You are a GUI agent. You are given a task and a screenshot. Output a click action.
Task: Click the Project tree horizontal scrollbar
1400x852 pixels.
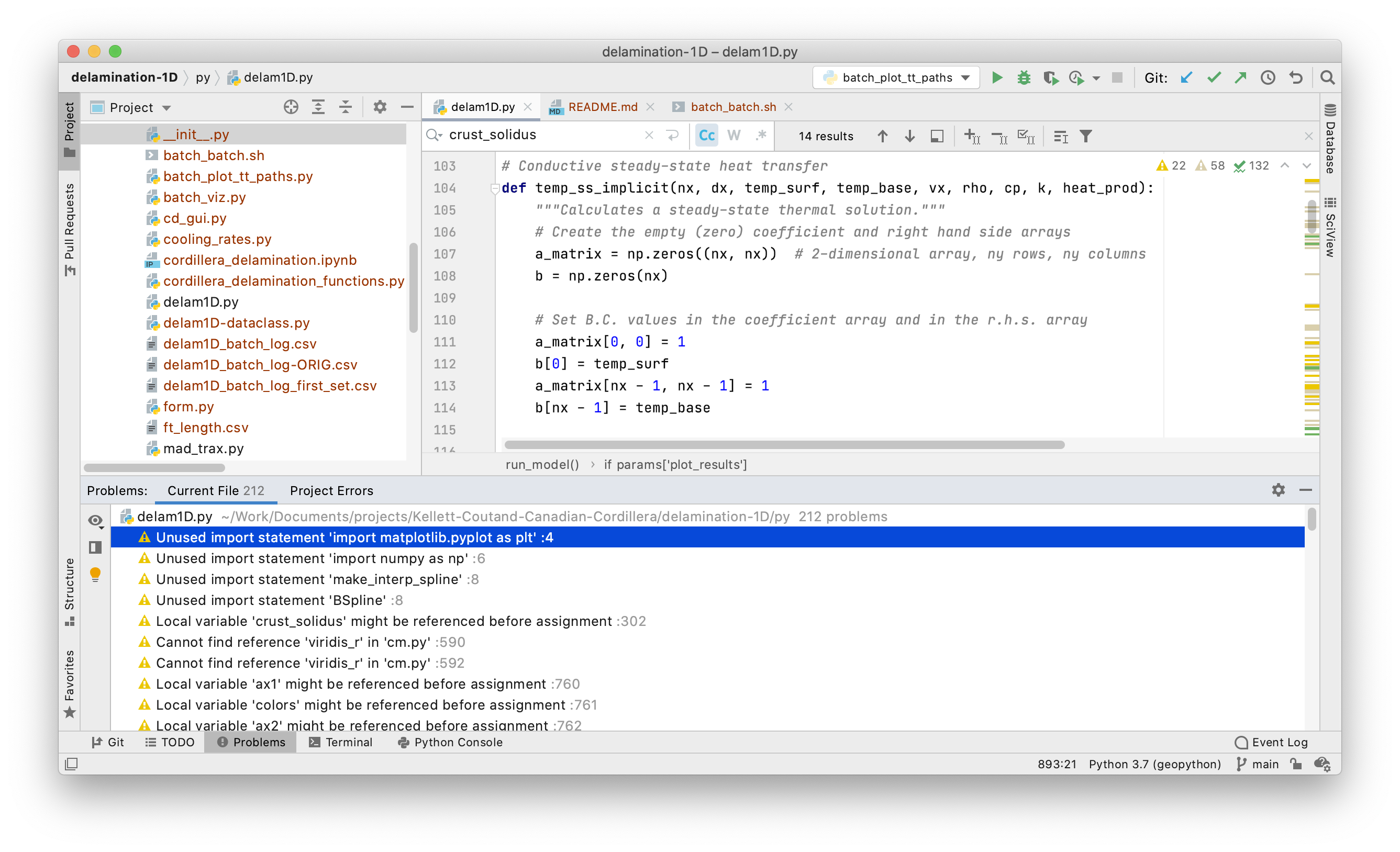[x=154, y=467]
